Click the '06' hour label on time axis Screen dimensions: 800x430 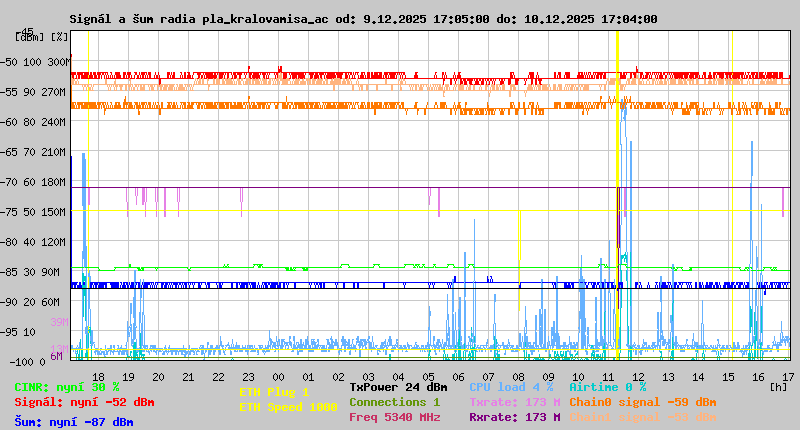[458, 377]
